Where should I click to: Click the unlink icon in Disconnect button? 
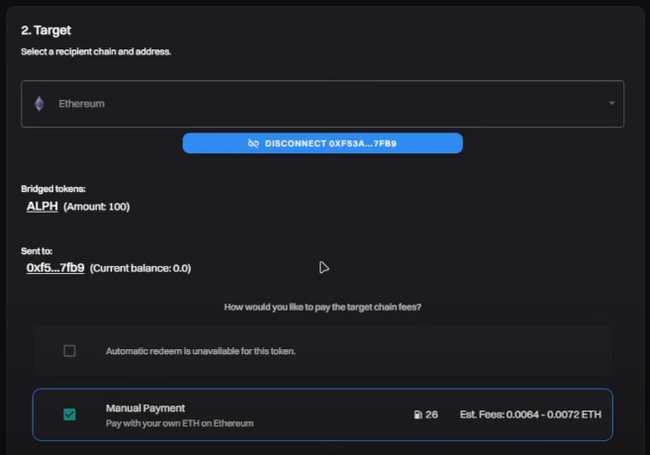pyautogui.click(x=253, y=143)
